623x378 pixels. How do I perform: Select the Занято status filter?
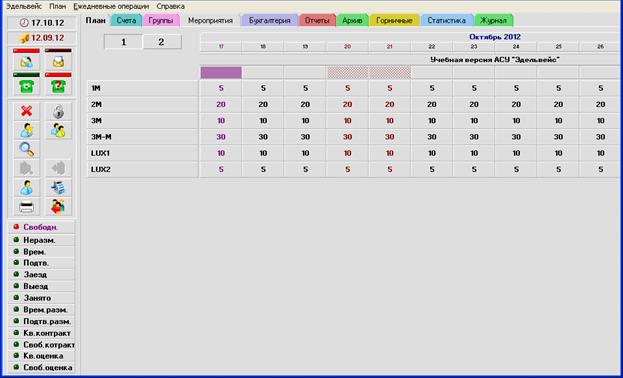click(41, 298)
